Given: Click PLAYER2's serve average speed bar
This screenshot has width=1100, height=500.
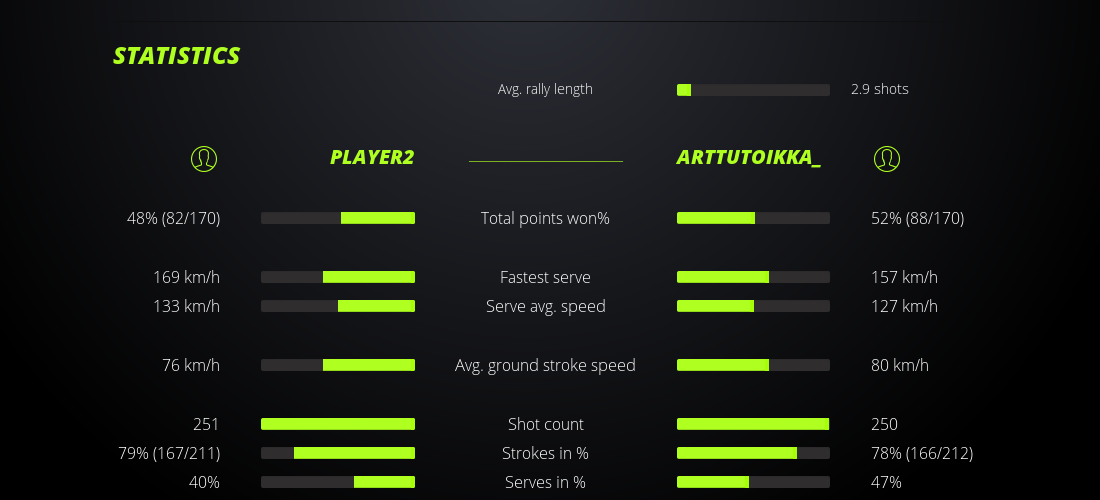Looking at the screenshot, I should pos(338,306).
